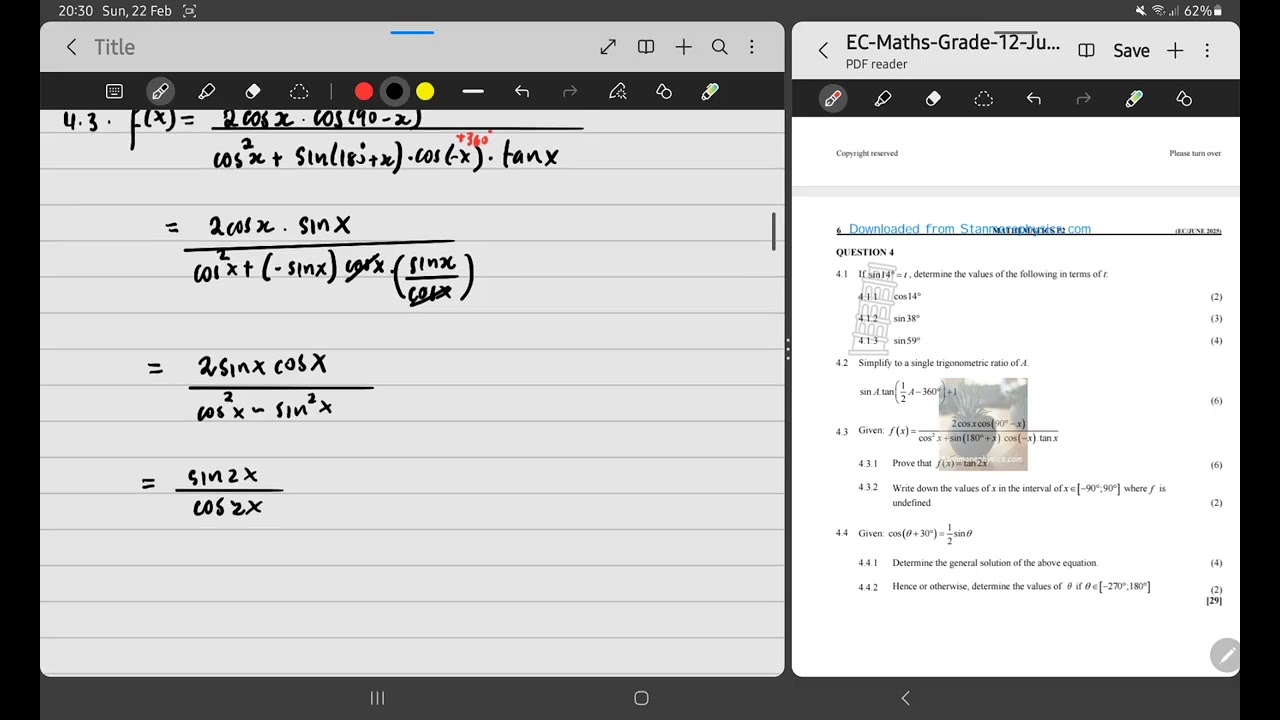Open shape recognition tool in Notes

pos(664,91)
